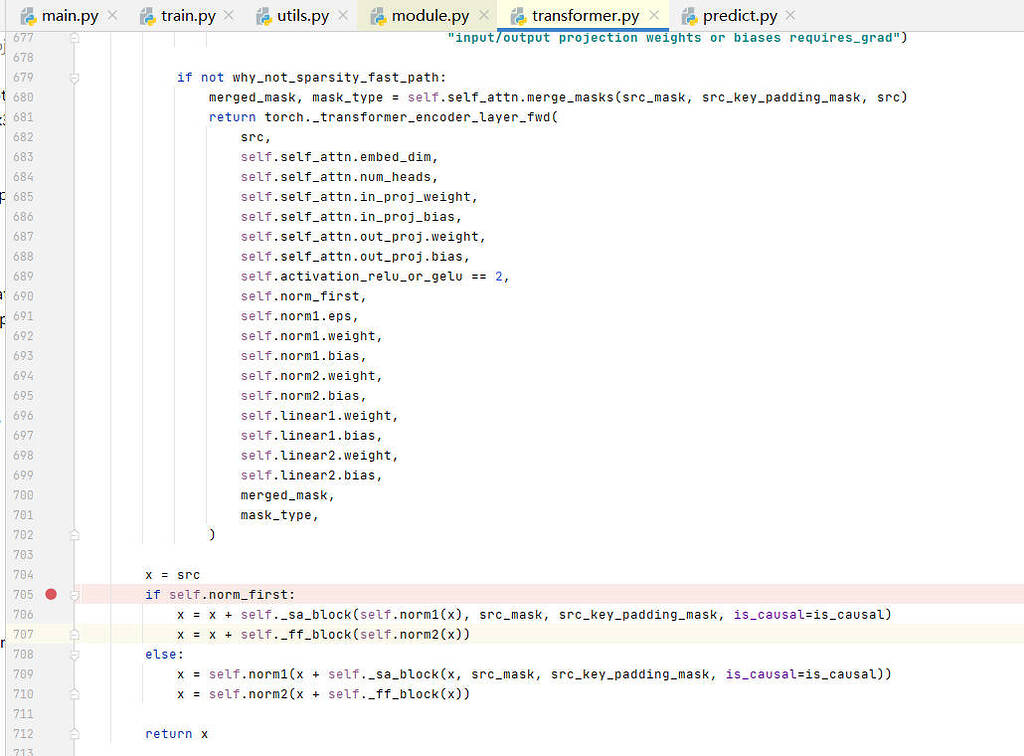Close the main.py tab

[x=112, y=16]
